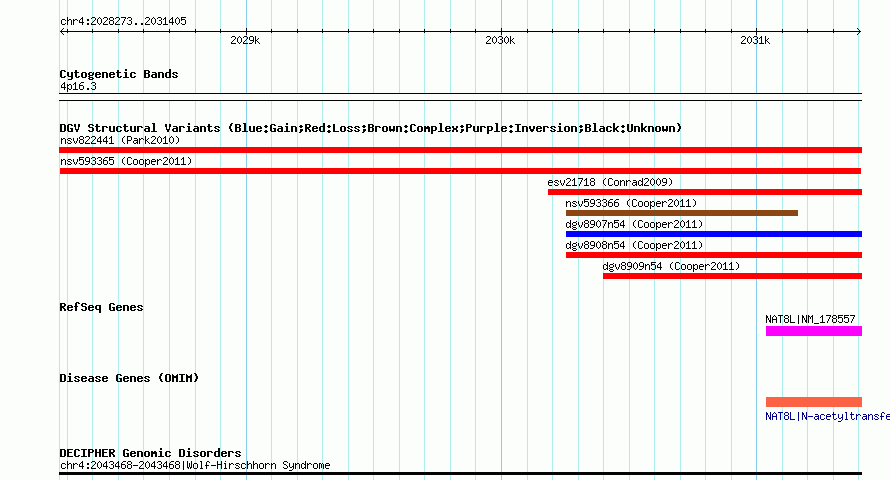This screenshot has width=890, height=480.
Task: Click the DECIPHER Genomic Disorders track title
Action: pyautogui.click(x=150, y=453)
